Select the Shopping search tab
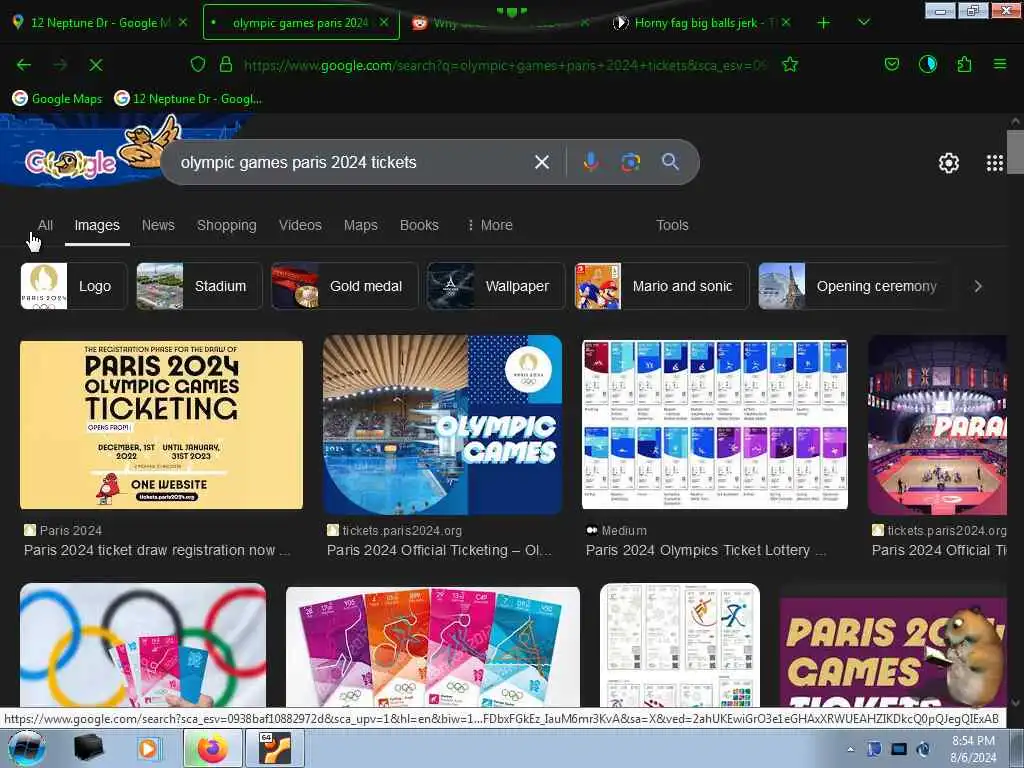The width and height of the screenshot is (1024, 768). pos(227,225)
